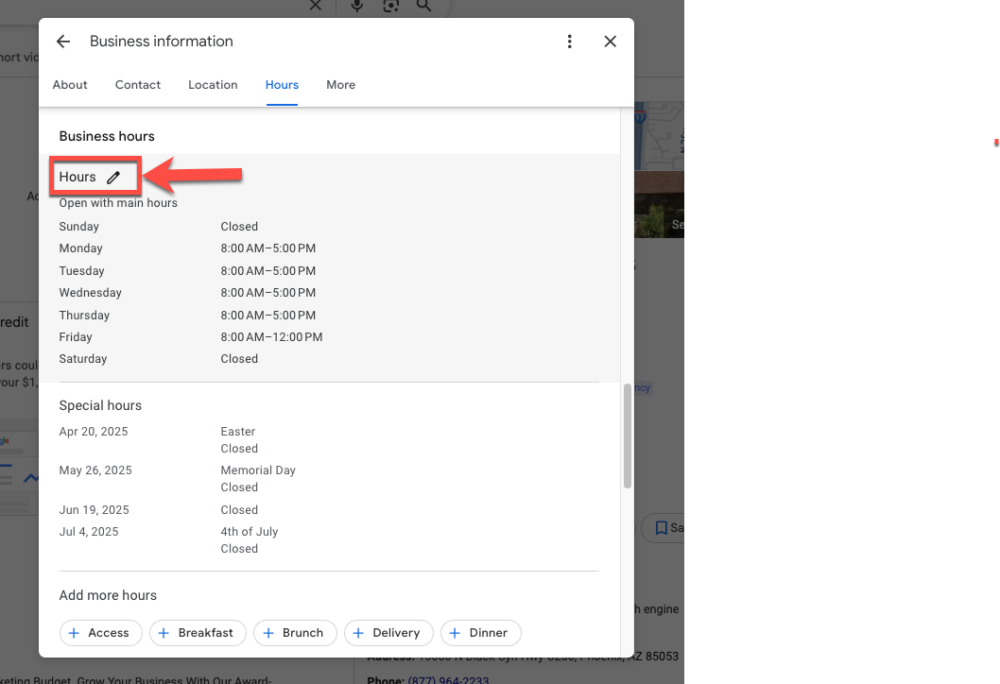
Task: Select the highlighted Hours edit control
Action: pyautogui.click(x=94, y=176)
